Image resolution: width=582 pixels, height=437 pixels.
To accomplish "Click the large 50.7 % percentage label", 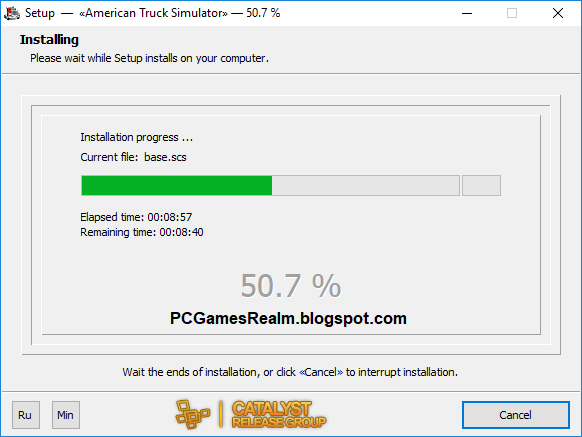I will pos(291,286).
